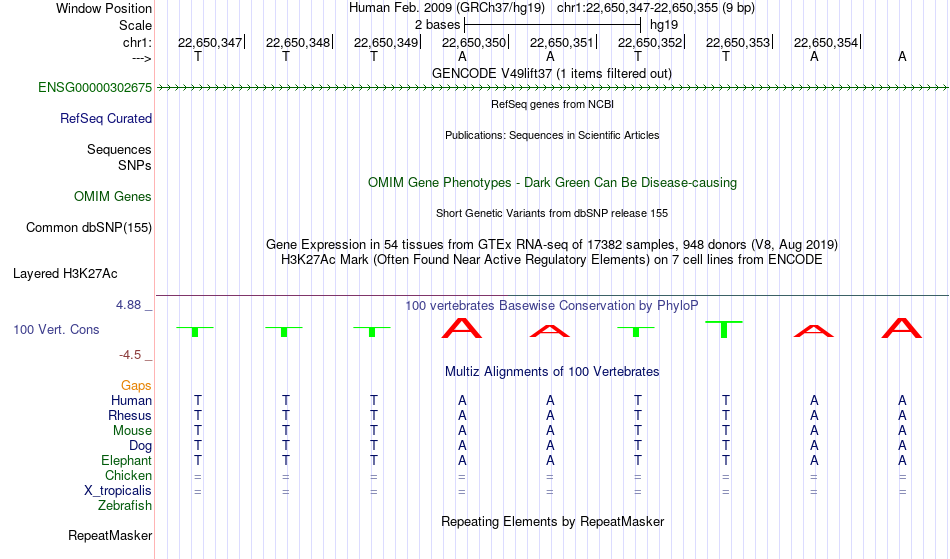Click the -4.5 PhyloP lower scale value
Viewport: 950px width, 559px height.
coord(130,355)
